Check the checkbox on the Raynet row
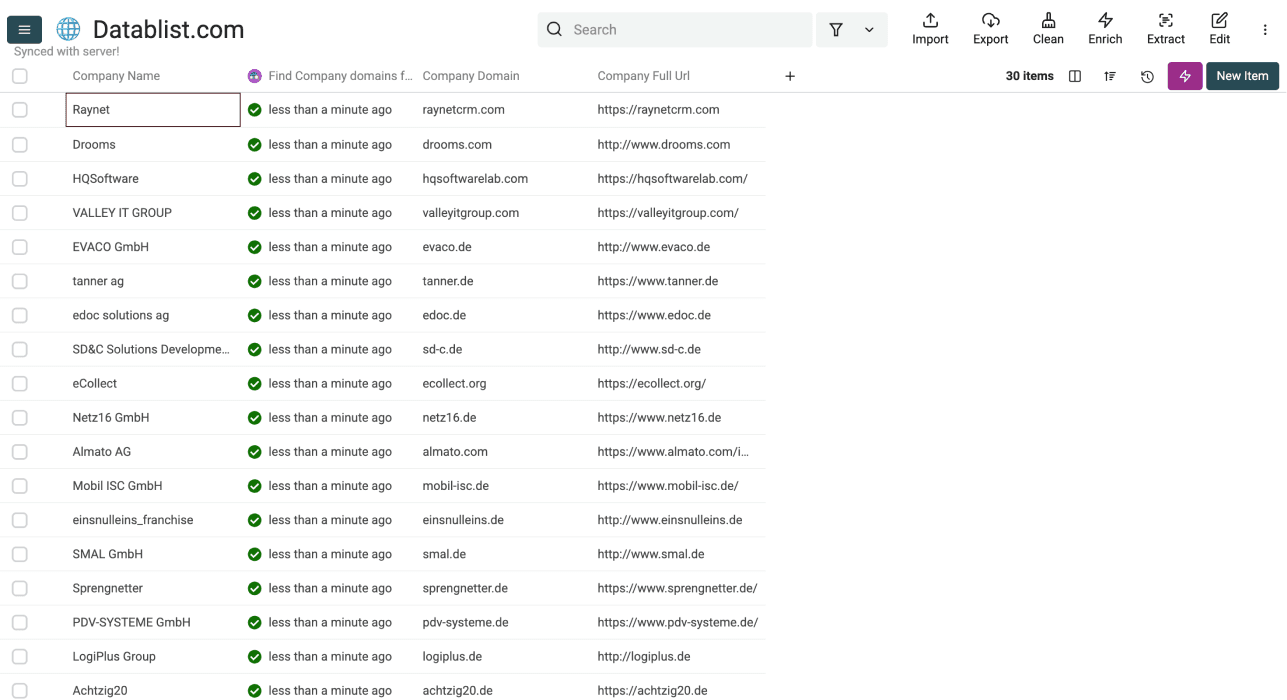This screenshot has width=1287, height=700. pyautogui.click(x=19, y=109)
